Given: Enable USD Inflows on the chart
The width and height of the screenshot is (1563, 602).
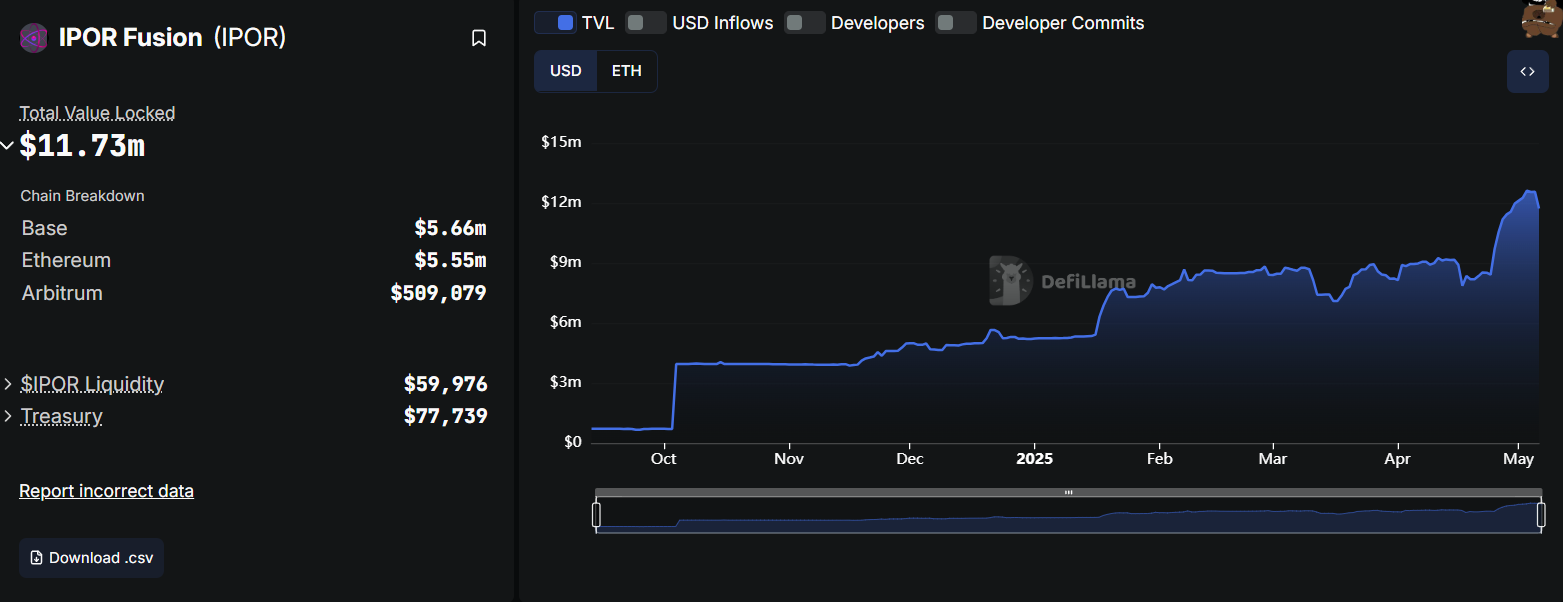Looking at the screenshot, I should point(646,23).
